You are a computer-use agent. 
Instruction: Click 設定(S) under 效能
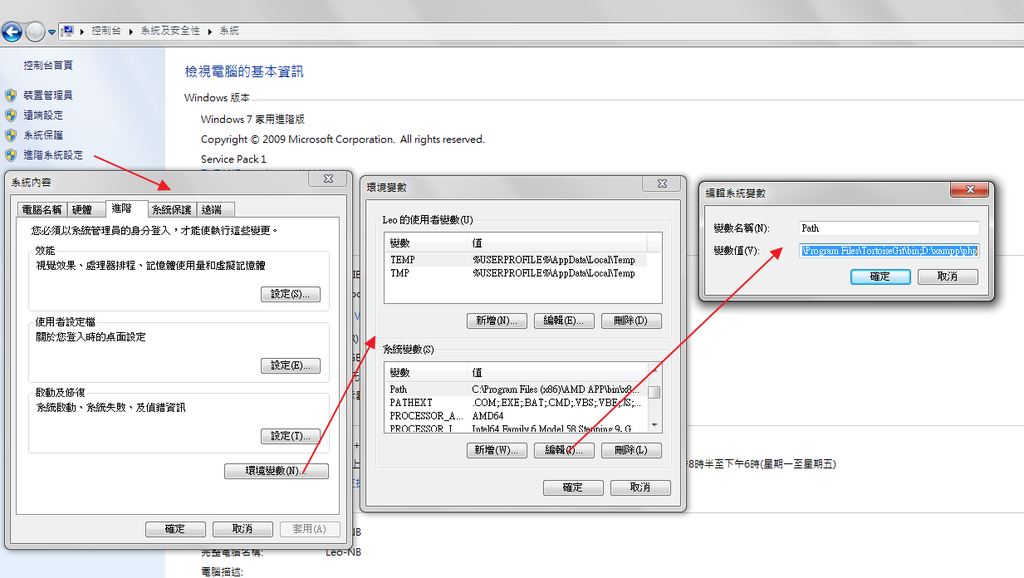[291, 294]
